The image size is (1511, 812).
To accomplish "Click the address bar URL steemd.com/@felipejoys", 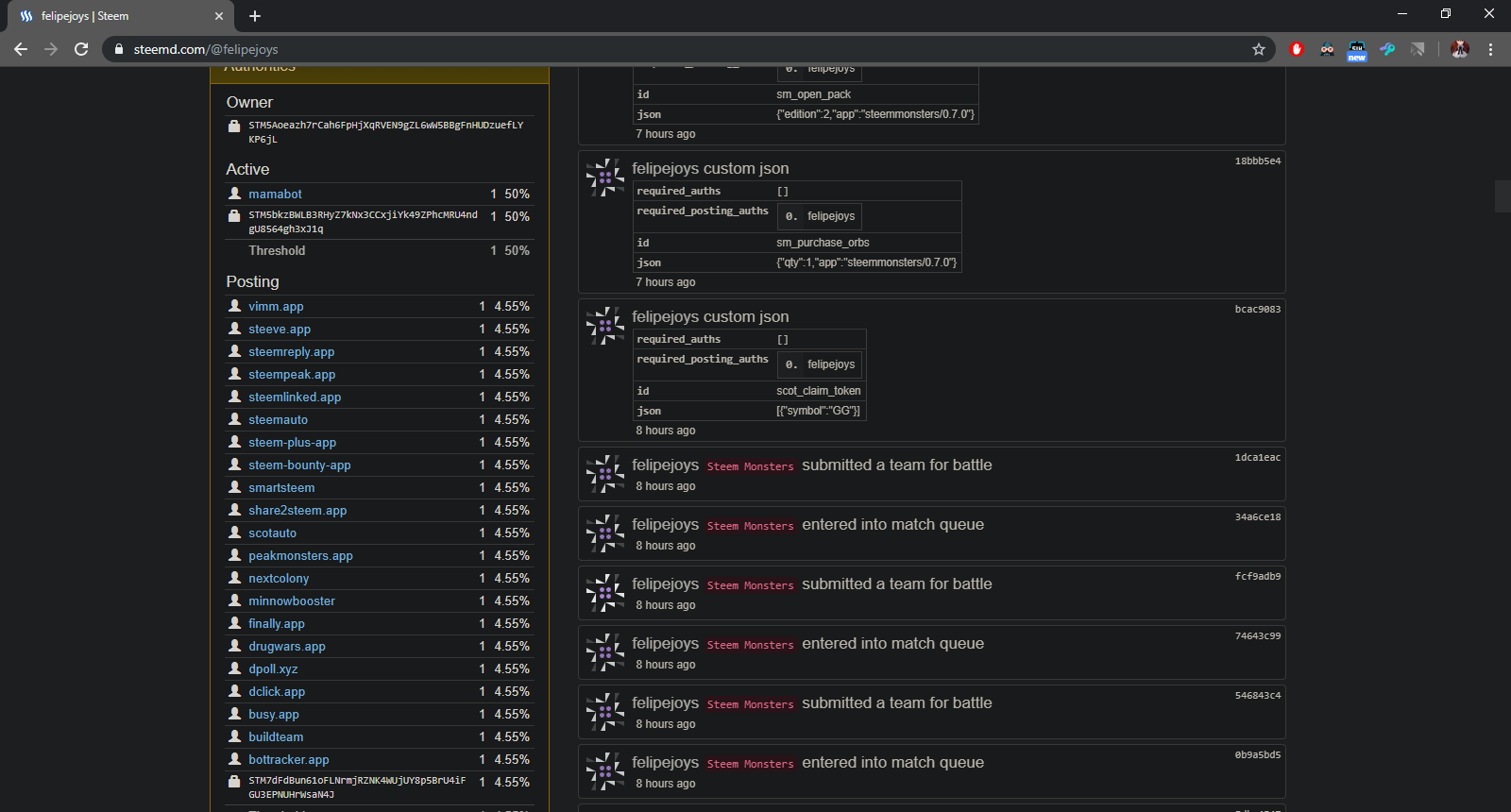I will pos(206,49).
